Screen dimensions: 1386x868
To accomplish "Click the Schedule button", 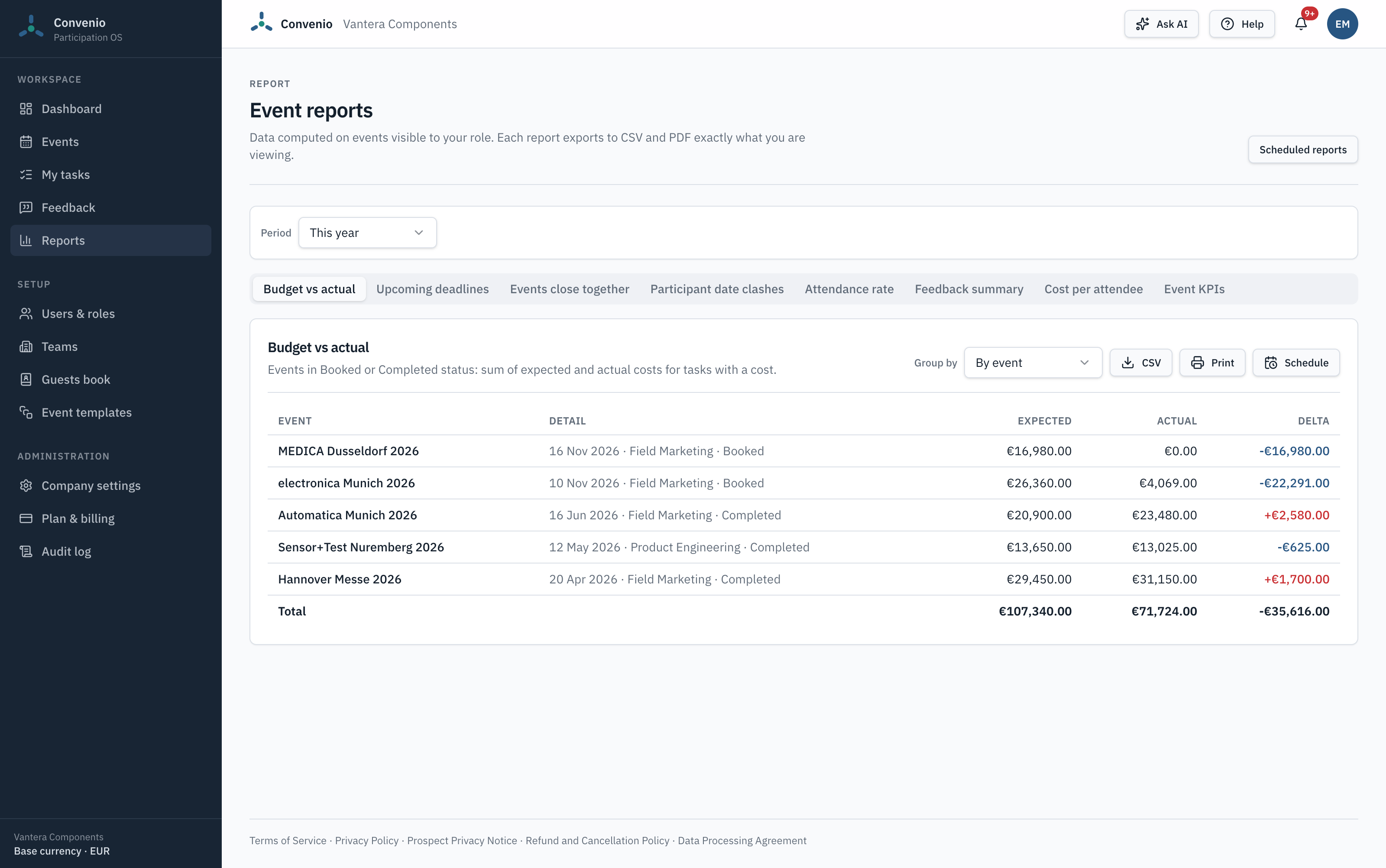I will click(x=1296, y=363).
